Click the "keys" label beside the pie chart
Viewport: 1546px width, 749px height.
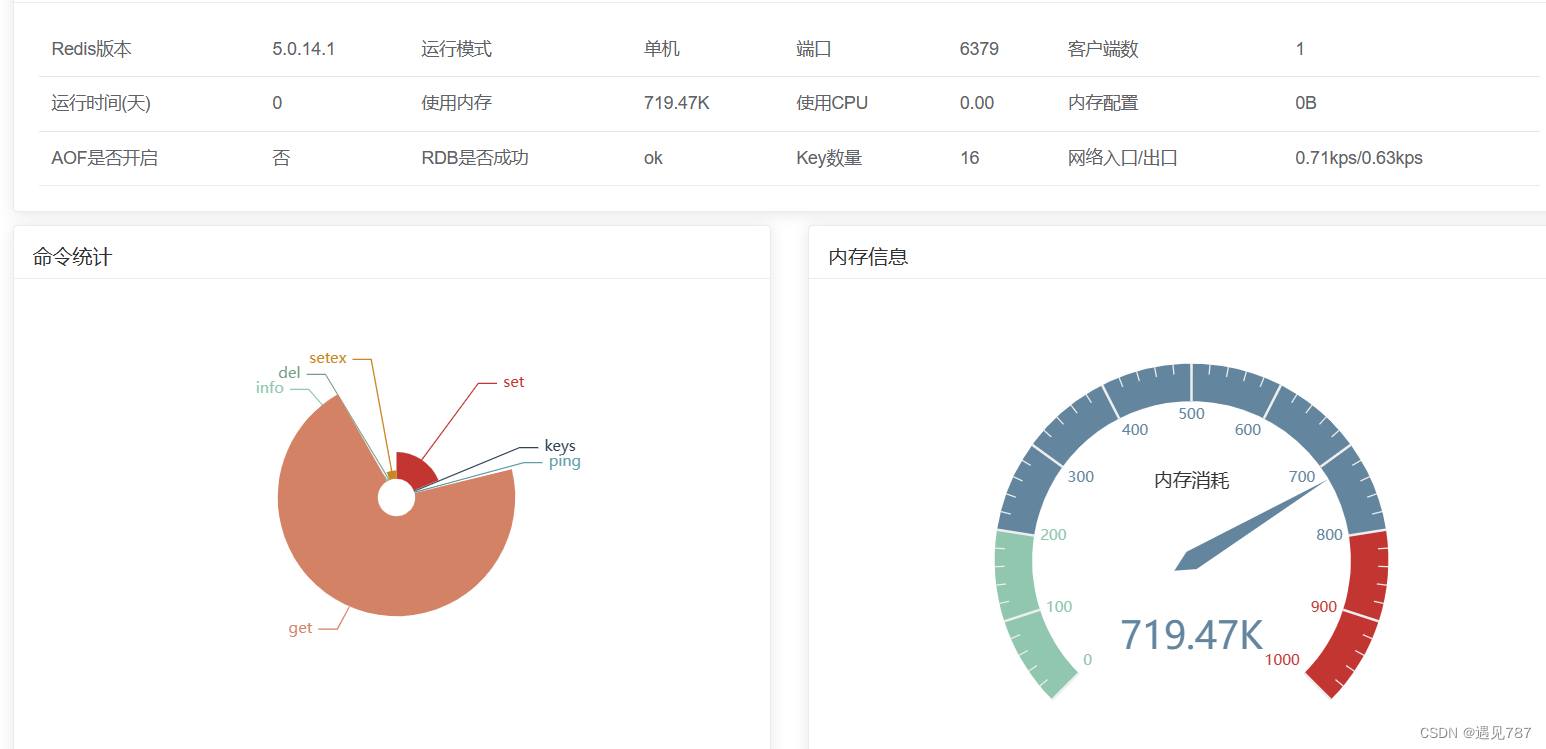click(x=559, y=446)
